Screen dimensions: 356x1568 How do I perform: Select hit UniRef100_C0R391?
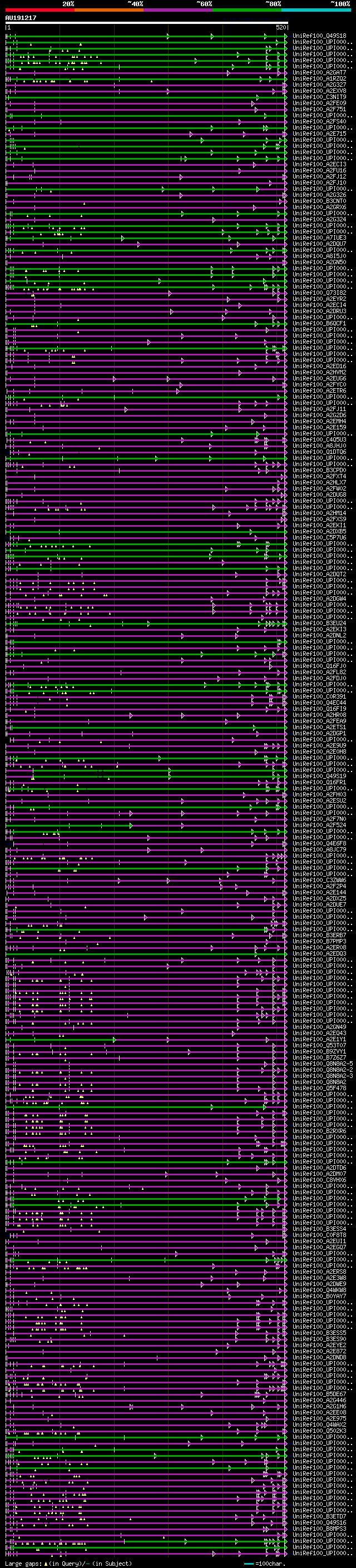319,696
